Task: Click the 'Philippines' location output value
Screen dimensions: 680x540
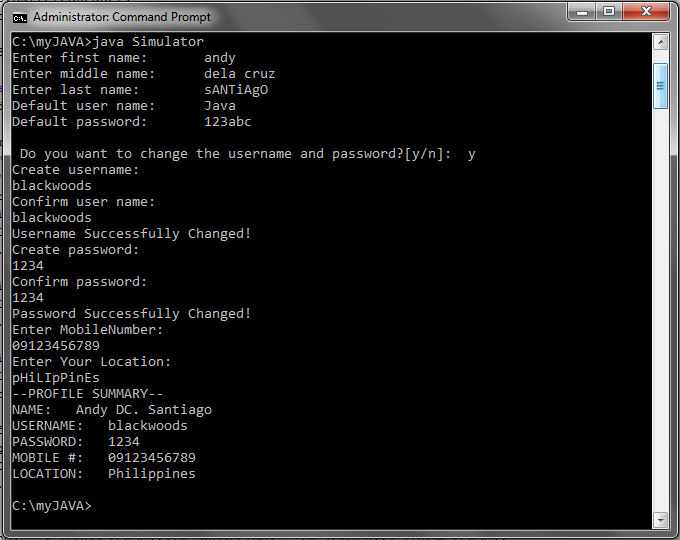Action: point(152,474)
